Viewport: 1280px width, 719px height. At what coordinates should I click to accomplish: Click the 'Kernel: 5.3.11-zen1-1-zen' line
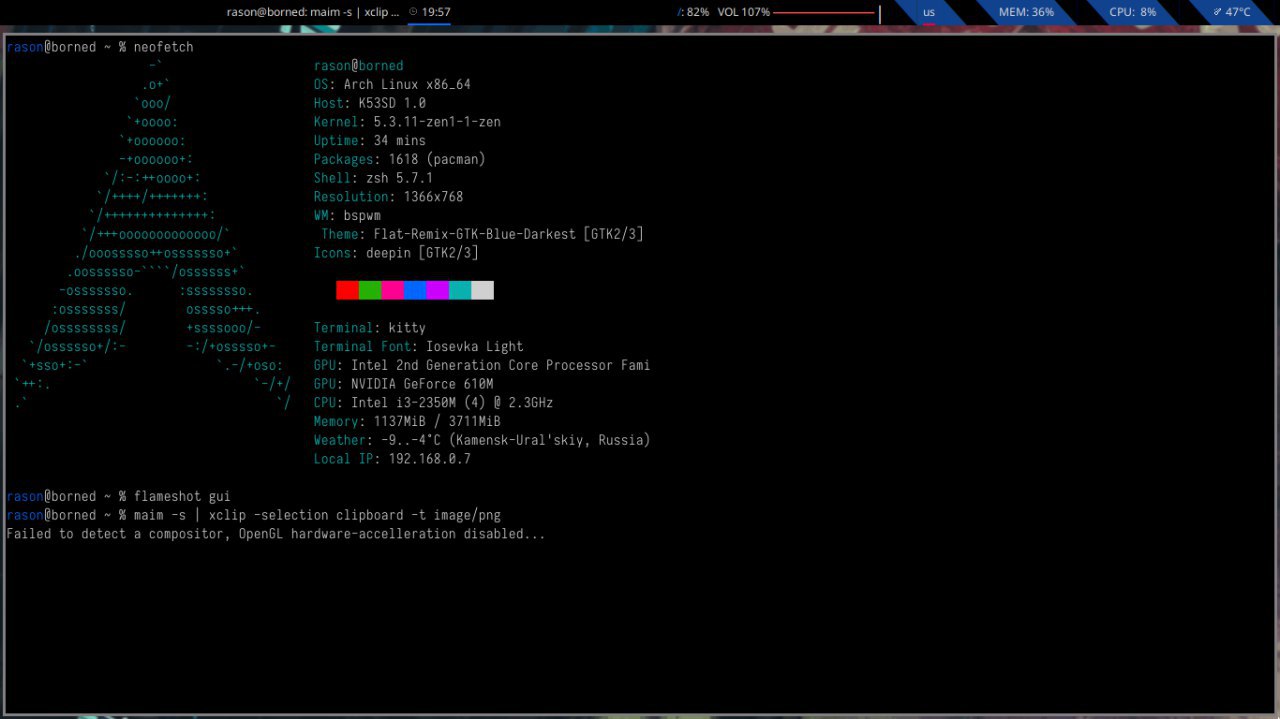[407, 122]
